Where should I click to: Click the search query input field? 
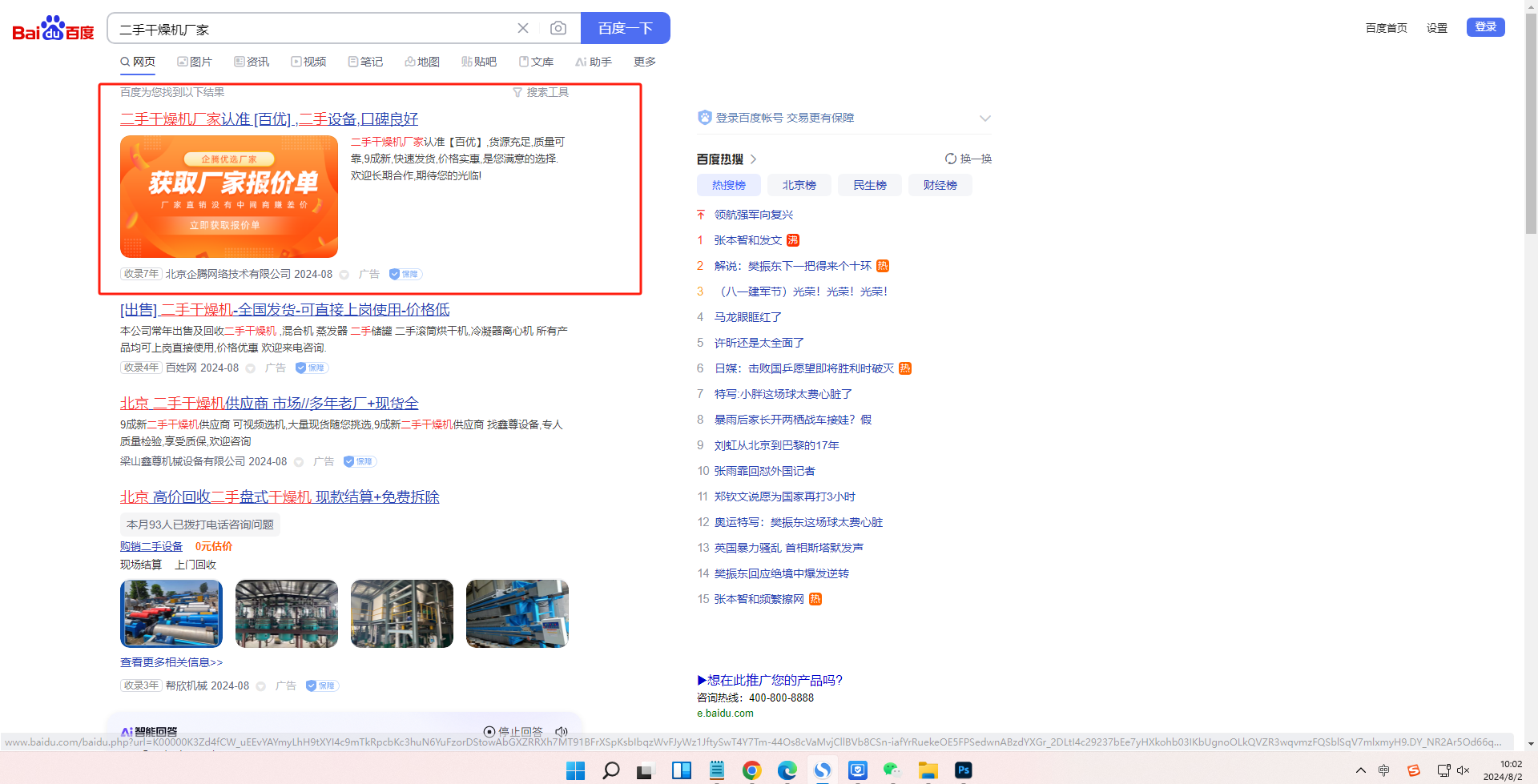point(312,29)
